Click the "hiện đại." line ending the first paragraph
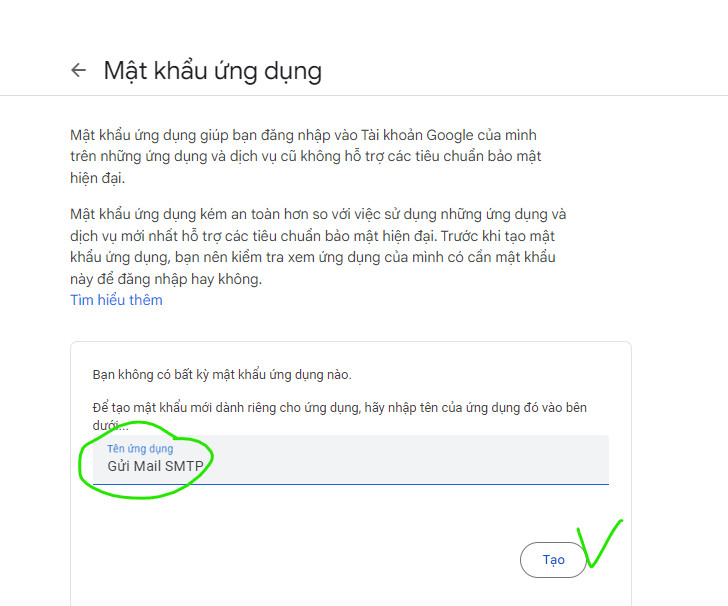This screenshot has height=606, width=728. pyautogui.click(x=98, y=178)
